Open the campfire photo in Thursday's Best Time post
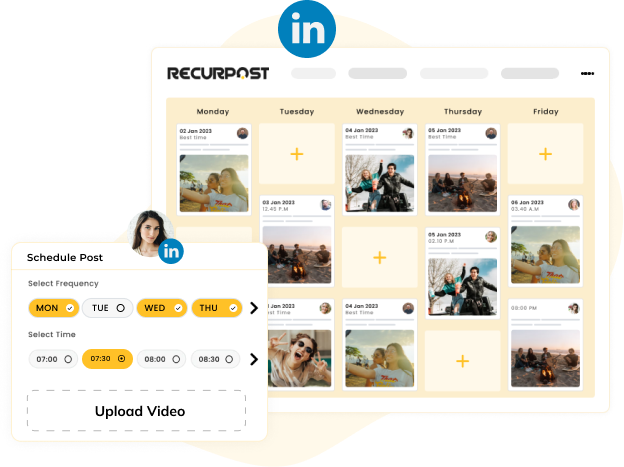 (462, 183)
